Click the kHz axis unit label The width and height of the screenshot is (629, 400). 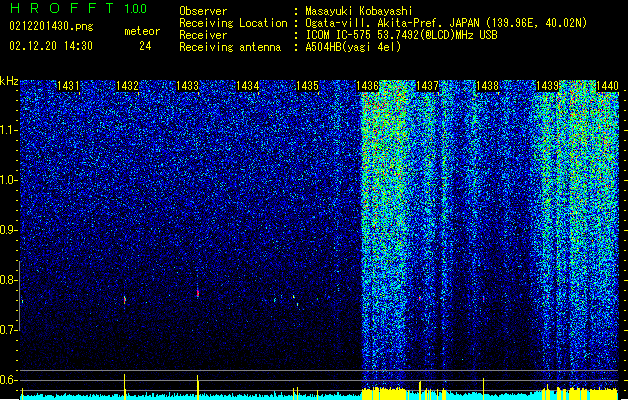[9, 81]
